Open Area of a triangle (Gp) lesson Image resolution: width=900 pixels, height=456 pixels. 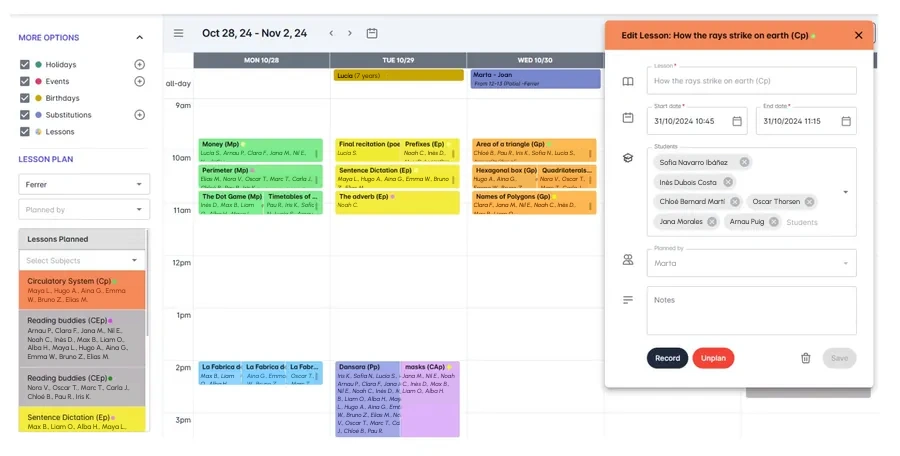pos(534,150)
